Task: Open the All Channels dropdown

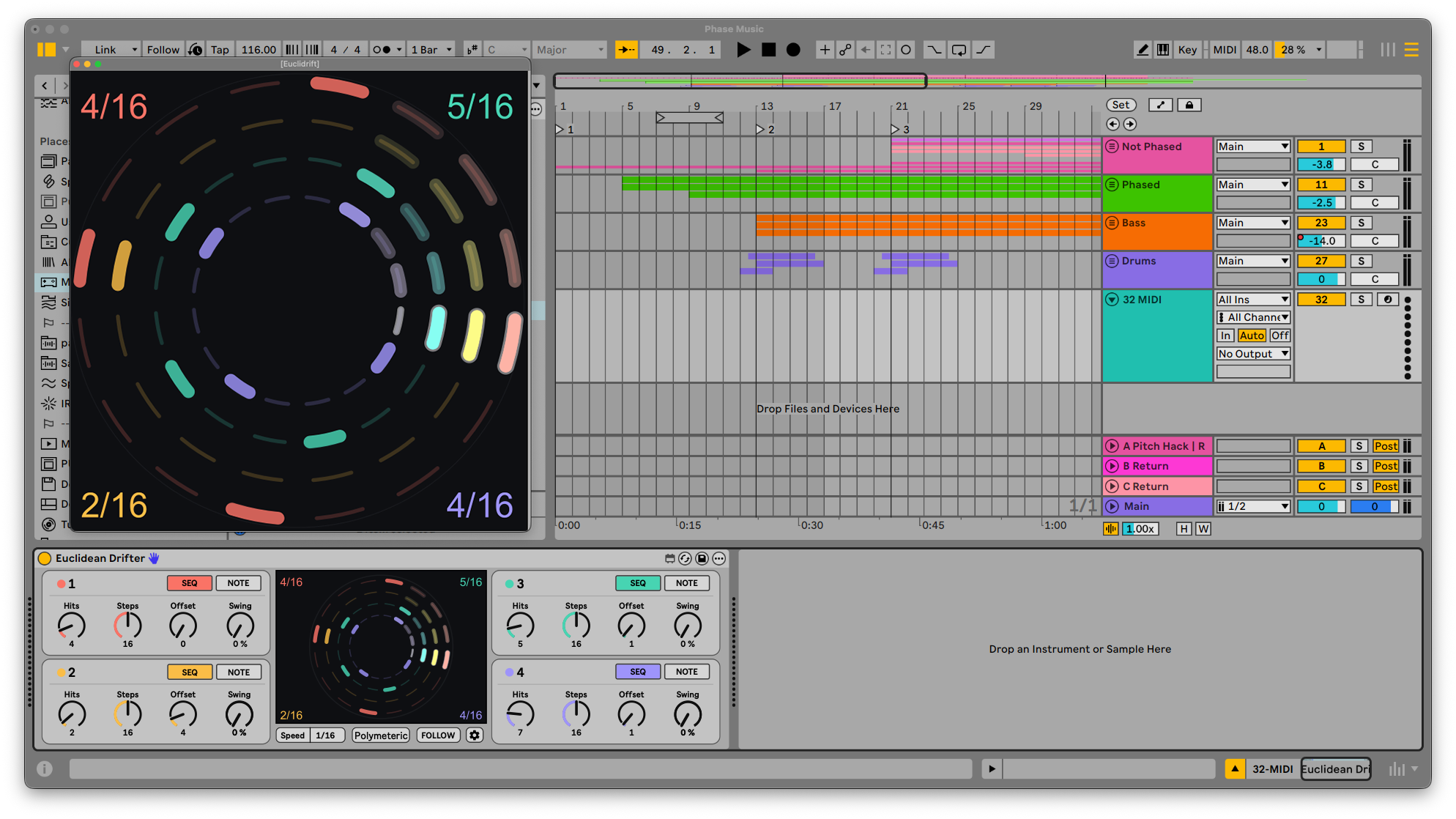Action: coord(1253,317)
